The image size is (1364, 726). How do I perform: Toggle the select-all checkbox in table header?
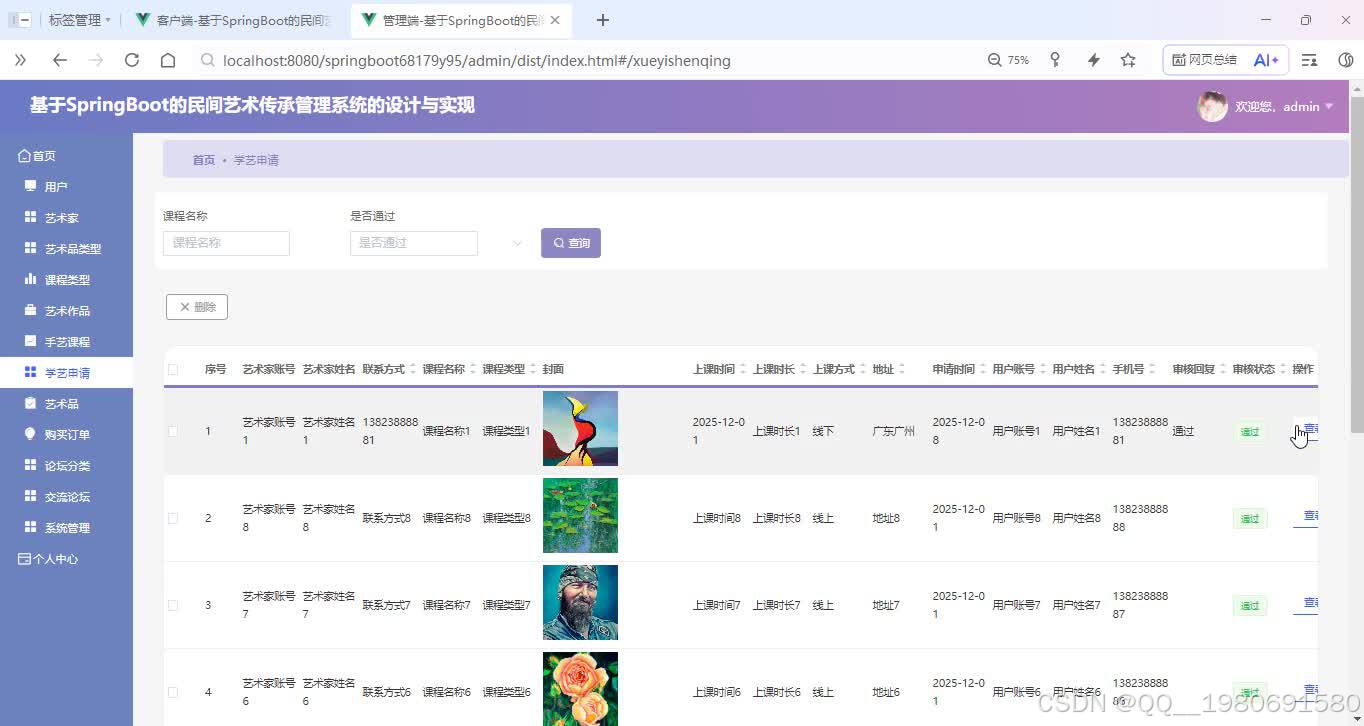click(173, 369)
